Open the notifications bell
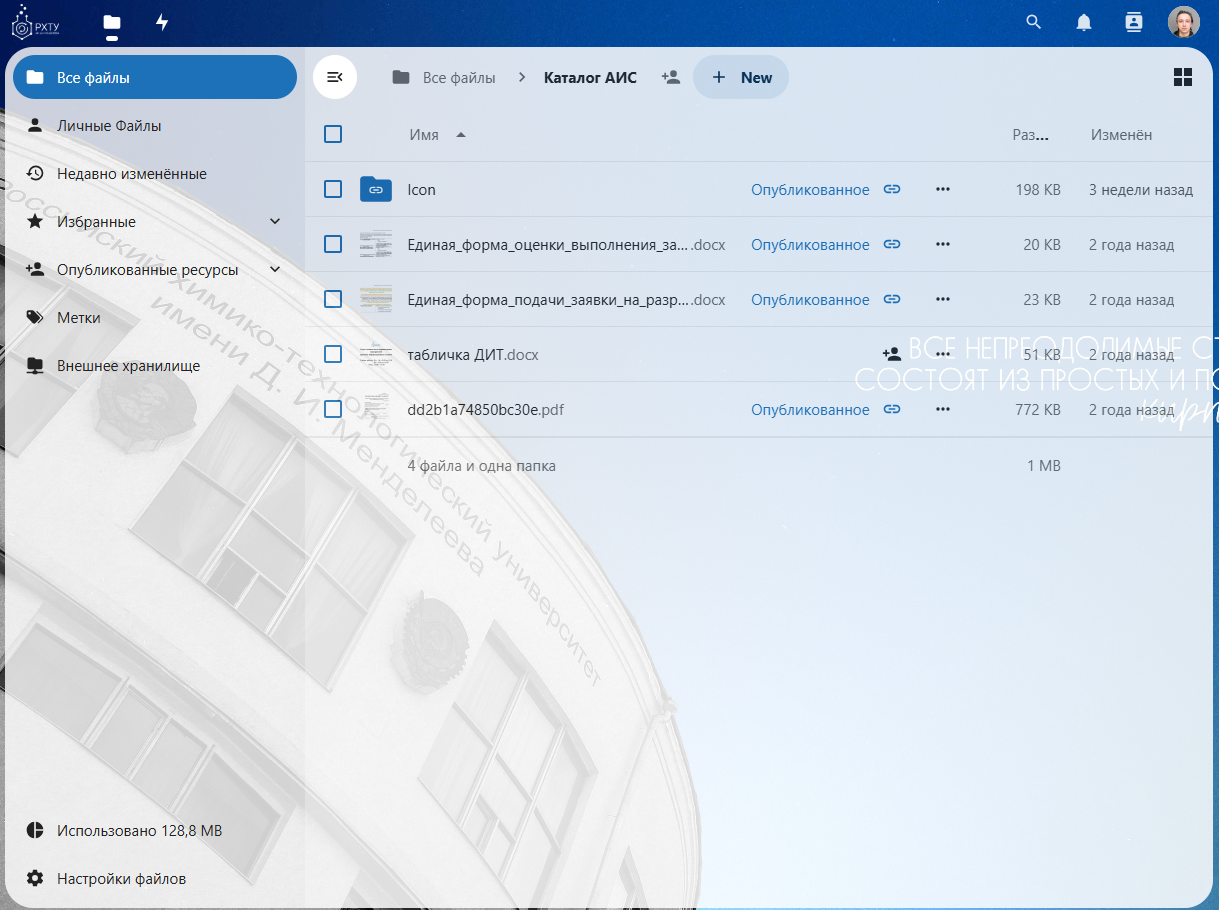 (1084, 22)
